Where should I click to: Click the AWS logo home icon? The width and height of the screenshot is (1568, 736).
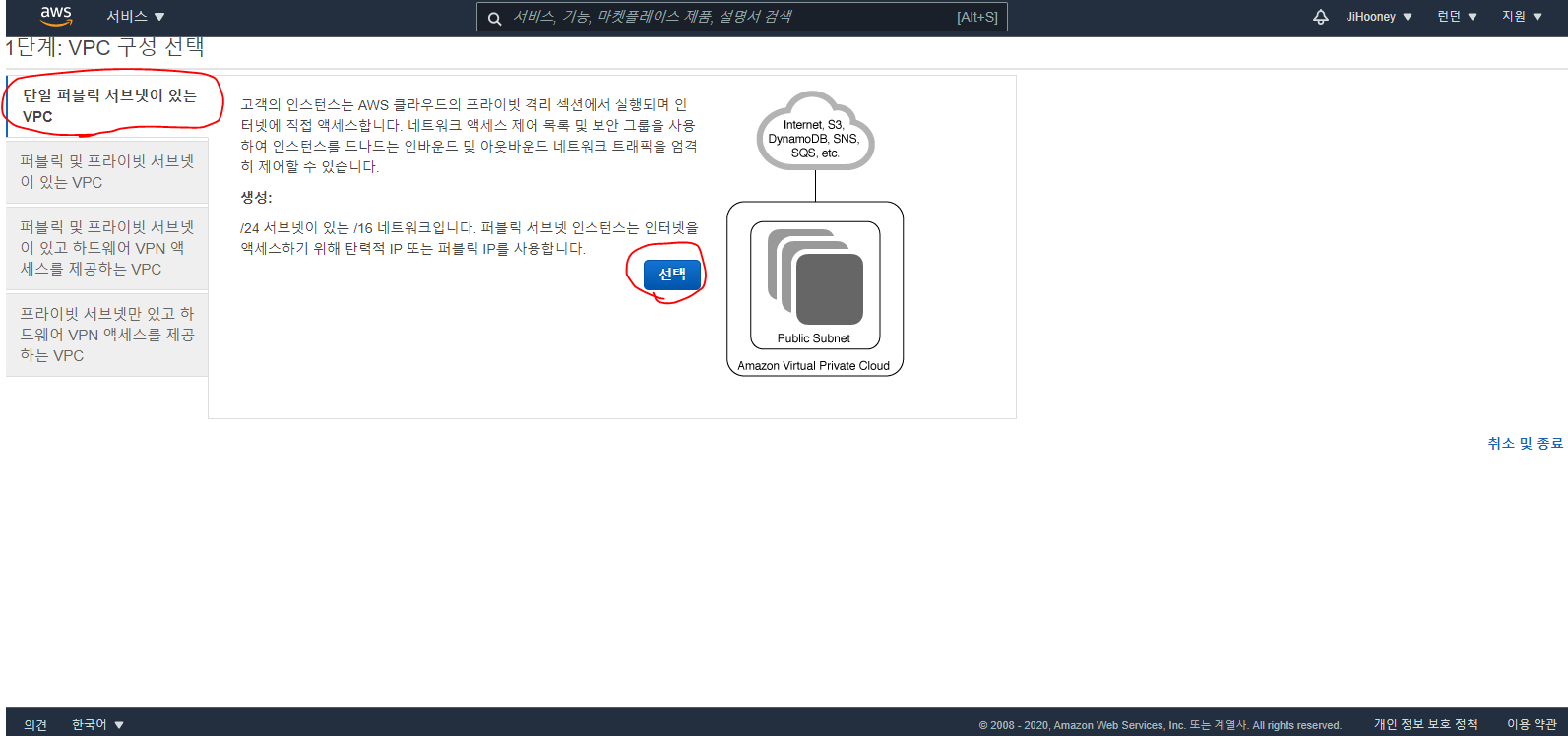[x=56, y=17]
